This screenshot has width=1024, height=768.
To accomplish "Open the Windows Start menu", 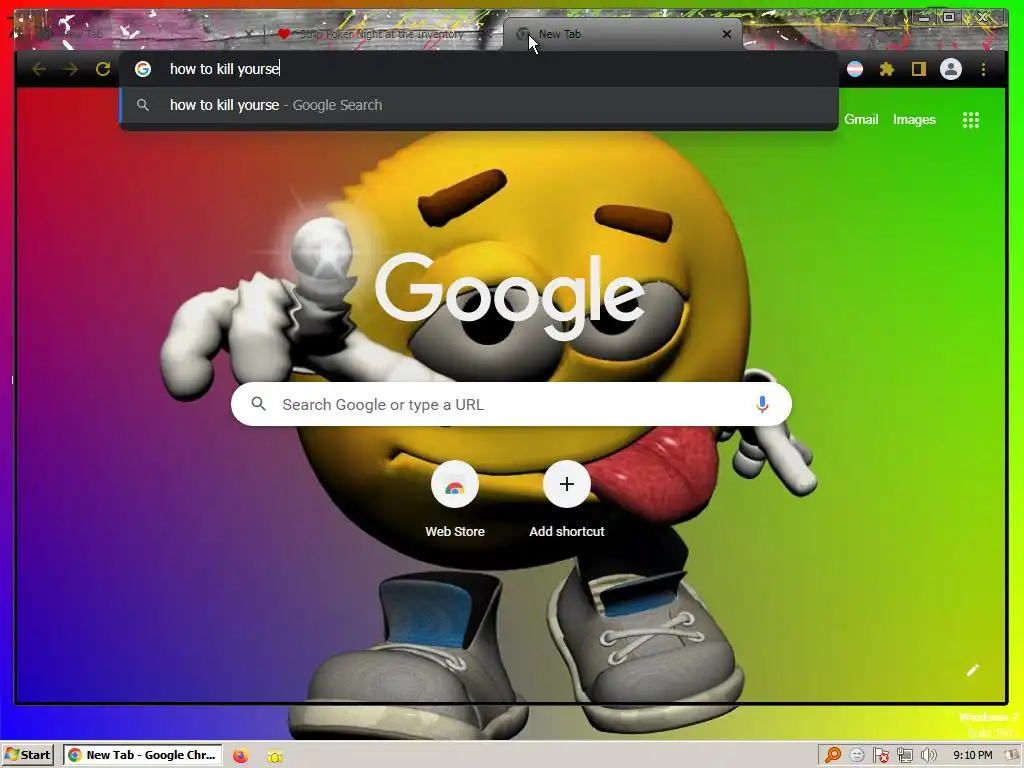I will [x=27, y=755].
